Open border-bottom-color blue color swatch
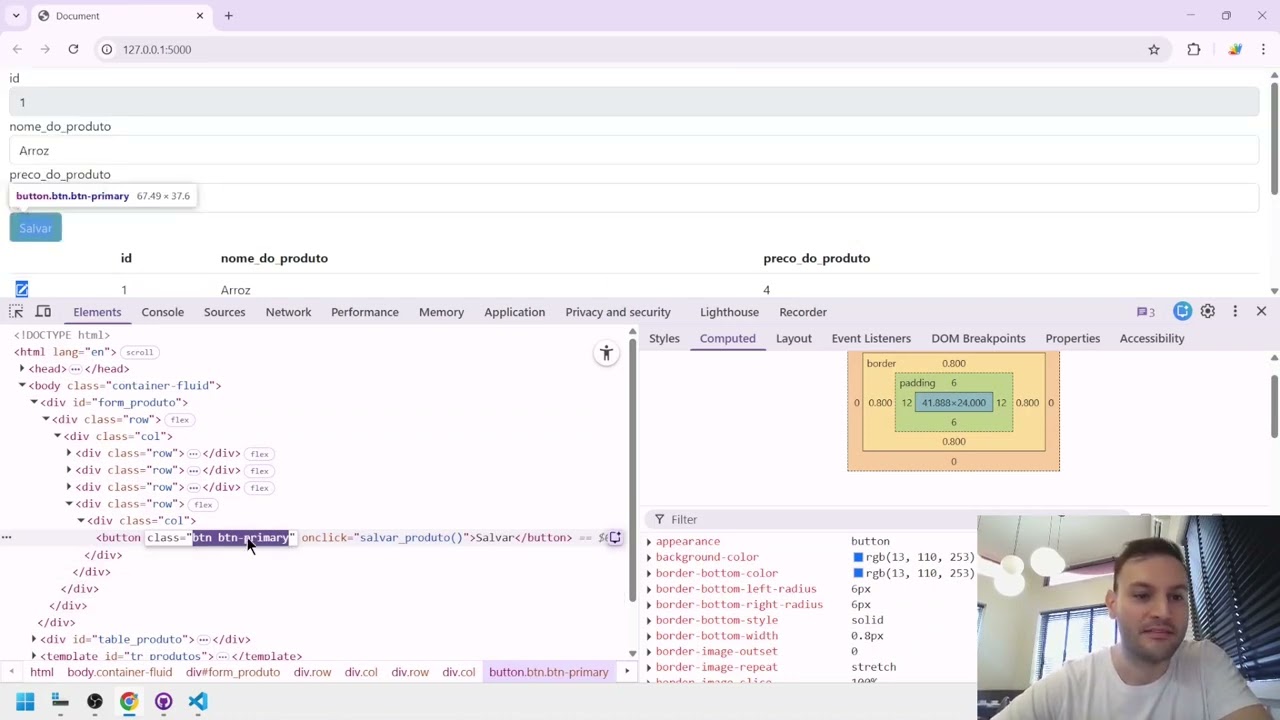1280x720 pixels. [x=858, y=573]
